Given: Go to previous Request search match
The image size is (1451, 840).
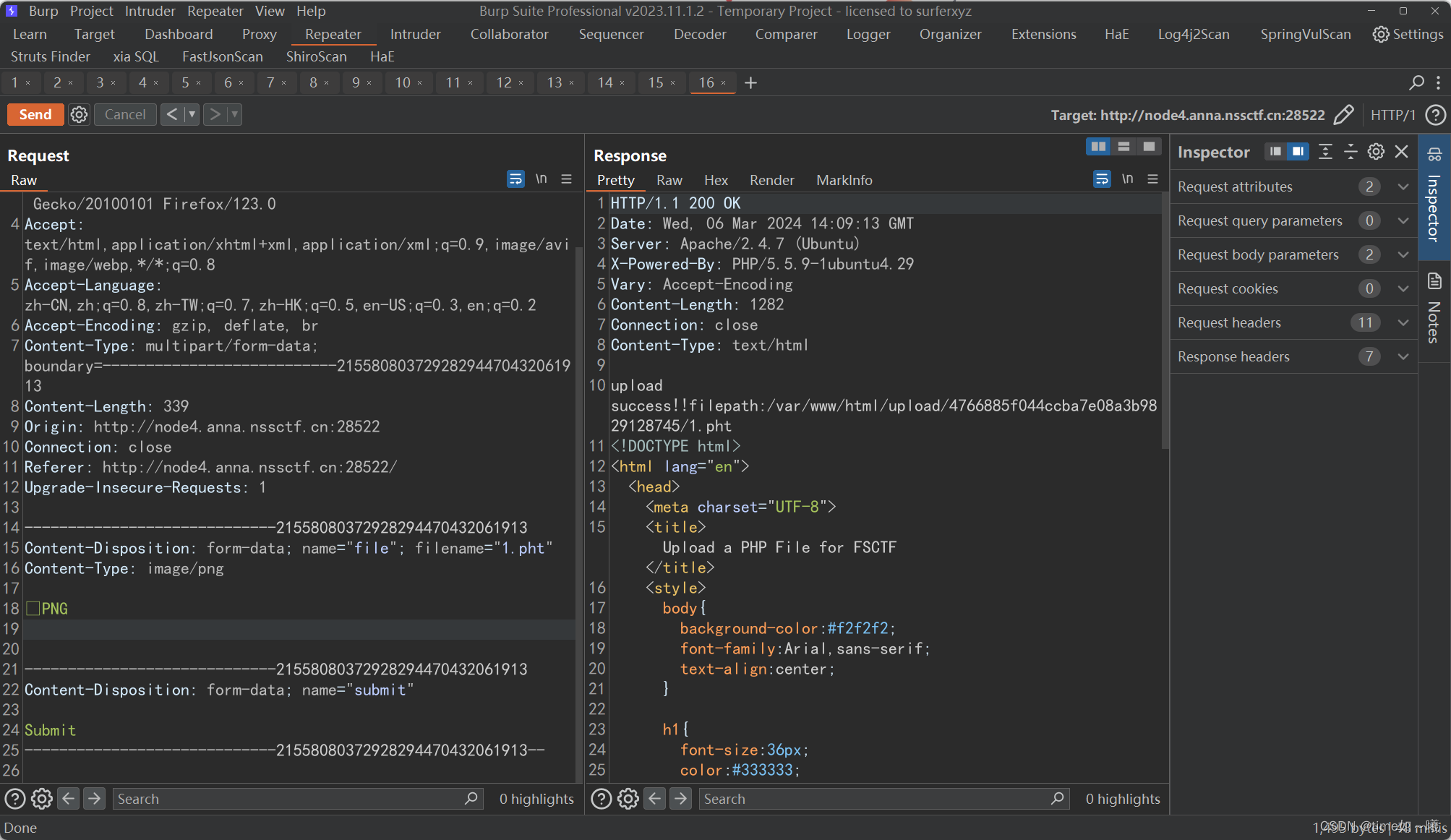Looking at the screenshot, I should pyautogui.click(x=68, y=798).
